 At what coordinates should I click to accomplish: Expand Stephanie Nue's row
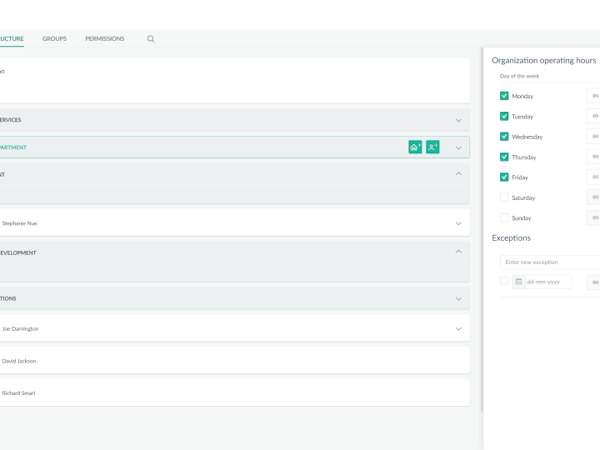tap(458, 223)
